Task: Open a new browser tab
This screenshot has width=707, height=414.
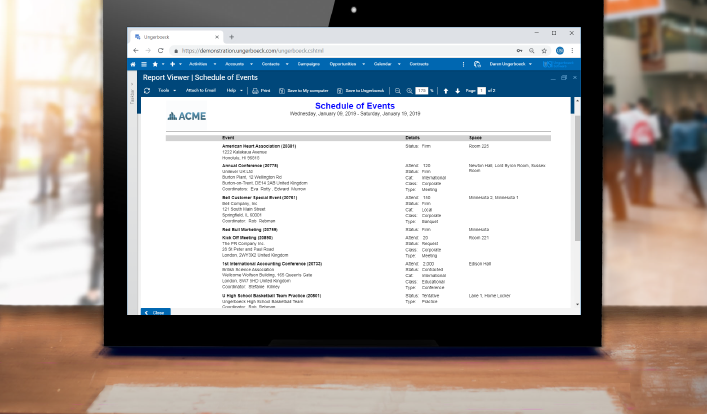Action: (x=232, y=37)
